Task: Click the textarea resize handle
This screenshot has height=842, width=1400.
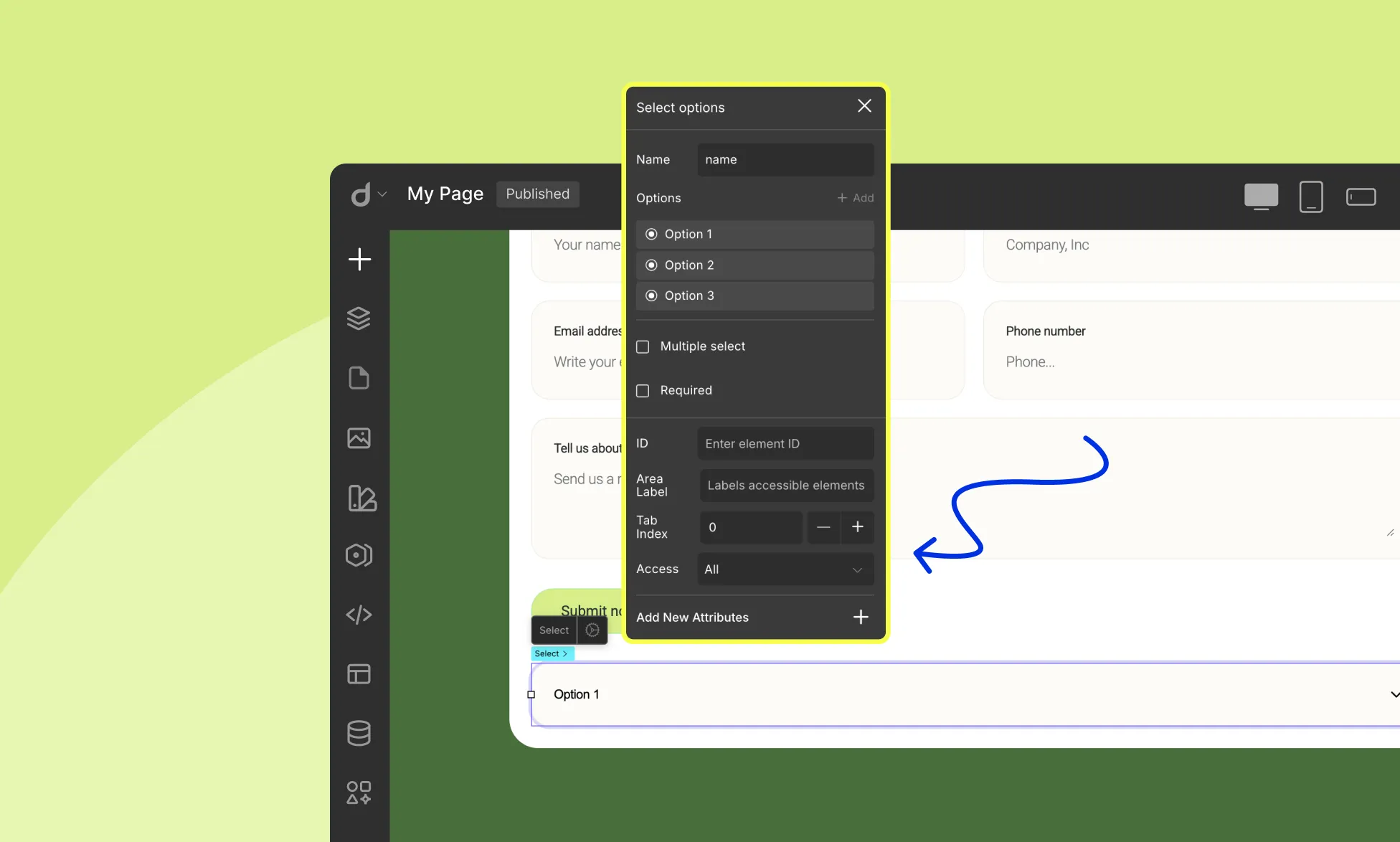Action: click(x=1390, y=532)
